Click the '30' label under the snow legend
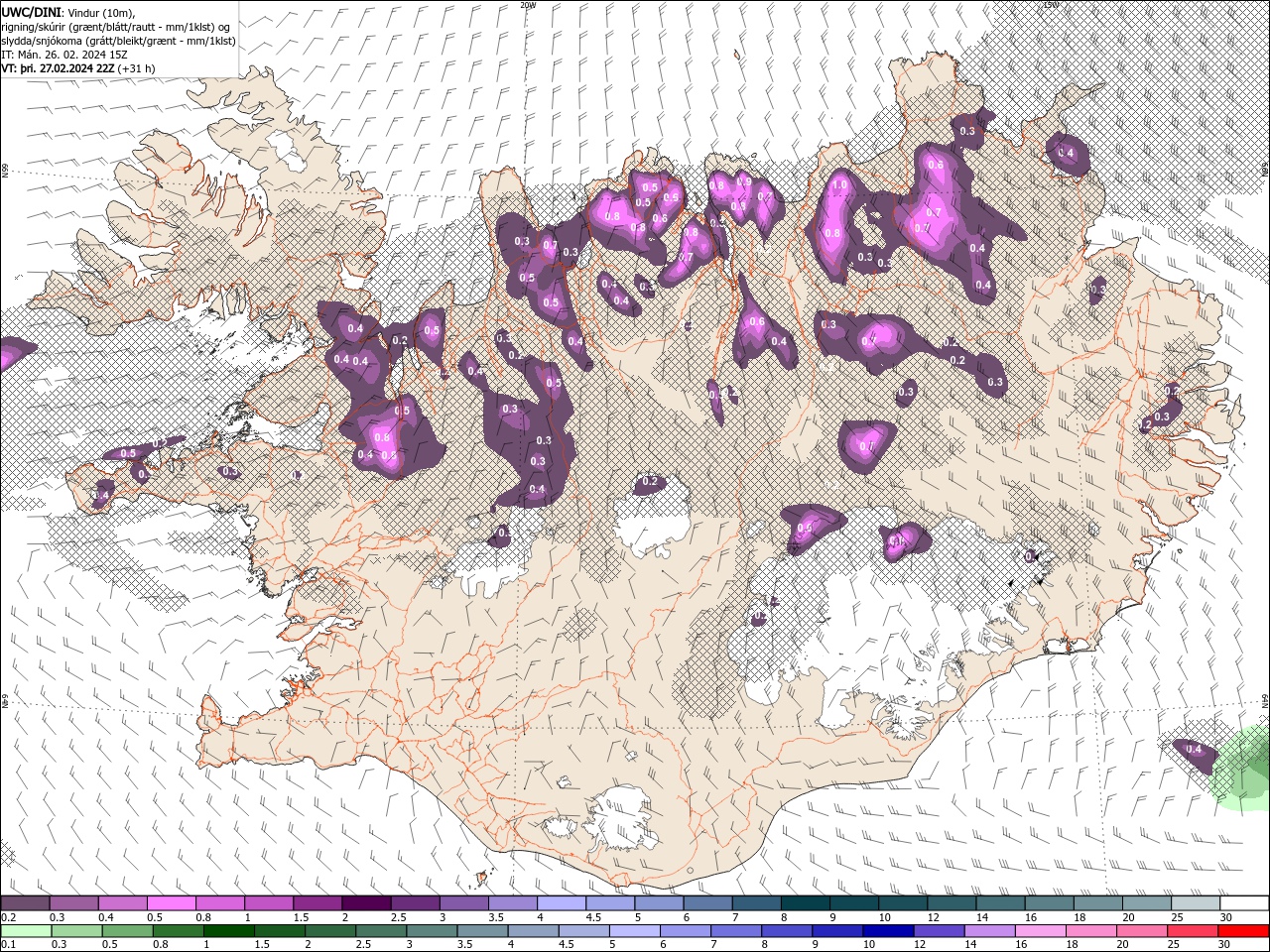The width and height of the screenshot is (1270, 952). pos(1226,917)
